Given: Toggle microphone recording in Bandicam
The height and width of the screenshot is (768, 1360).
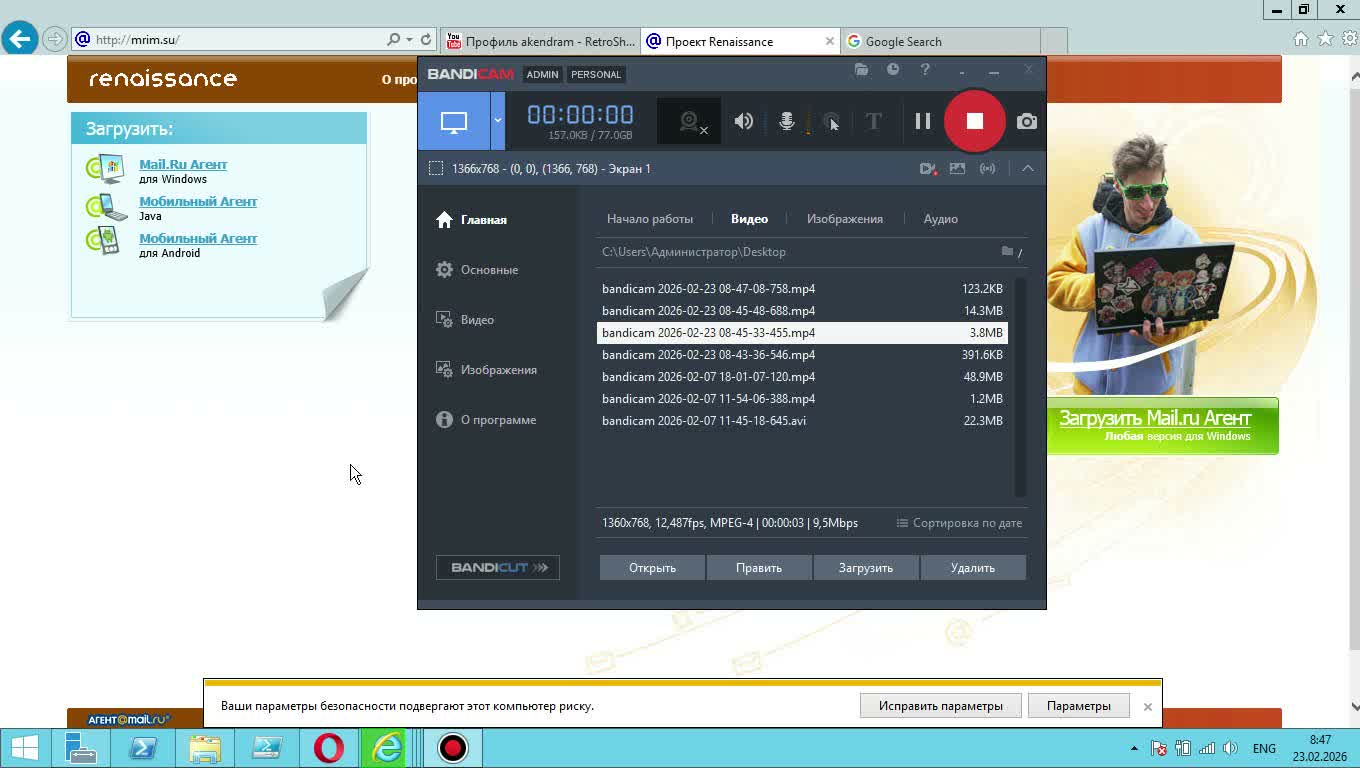Looking at the screenshot, I should pyautogui.click(x=787, y=121).
